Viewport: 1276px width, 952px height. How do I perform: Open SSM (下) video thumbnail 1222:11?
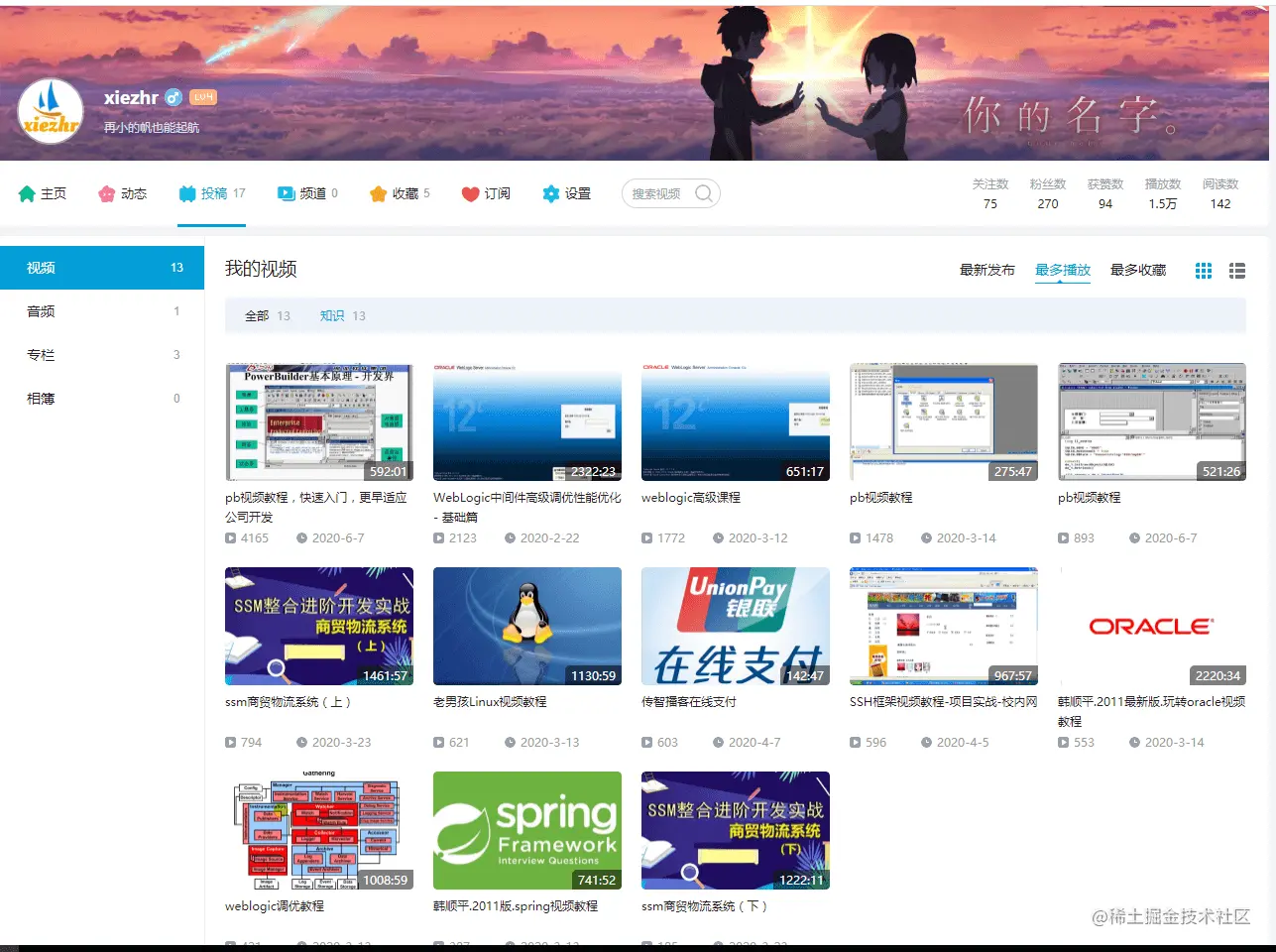736,831
